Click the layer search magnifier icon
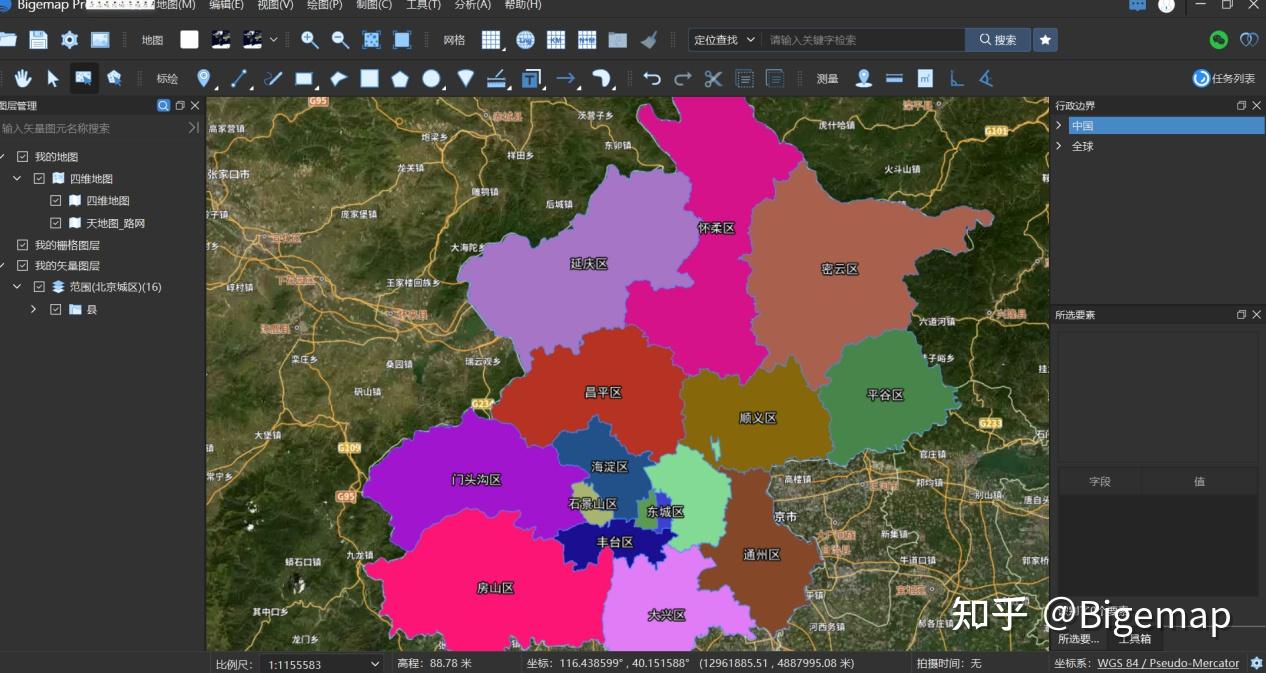Screen dimensions: 1266x673 163,105
